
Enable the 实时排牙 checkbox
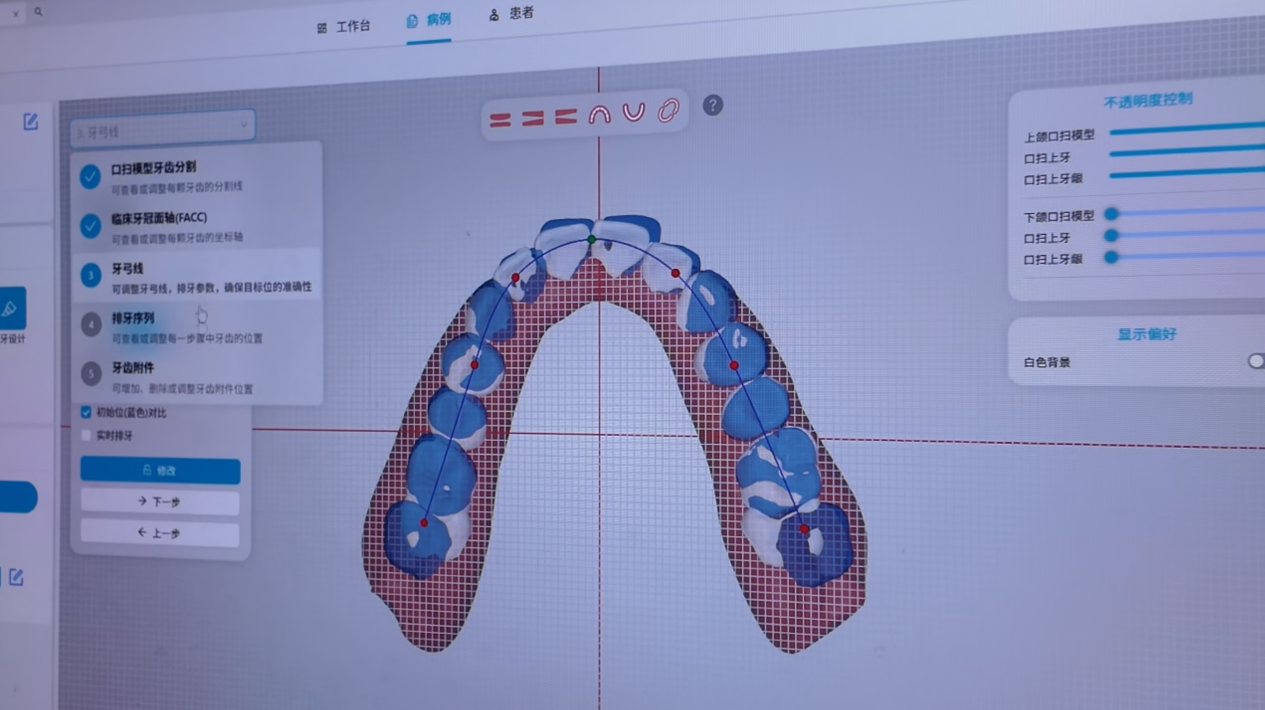pos(86,435)
